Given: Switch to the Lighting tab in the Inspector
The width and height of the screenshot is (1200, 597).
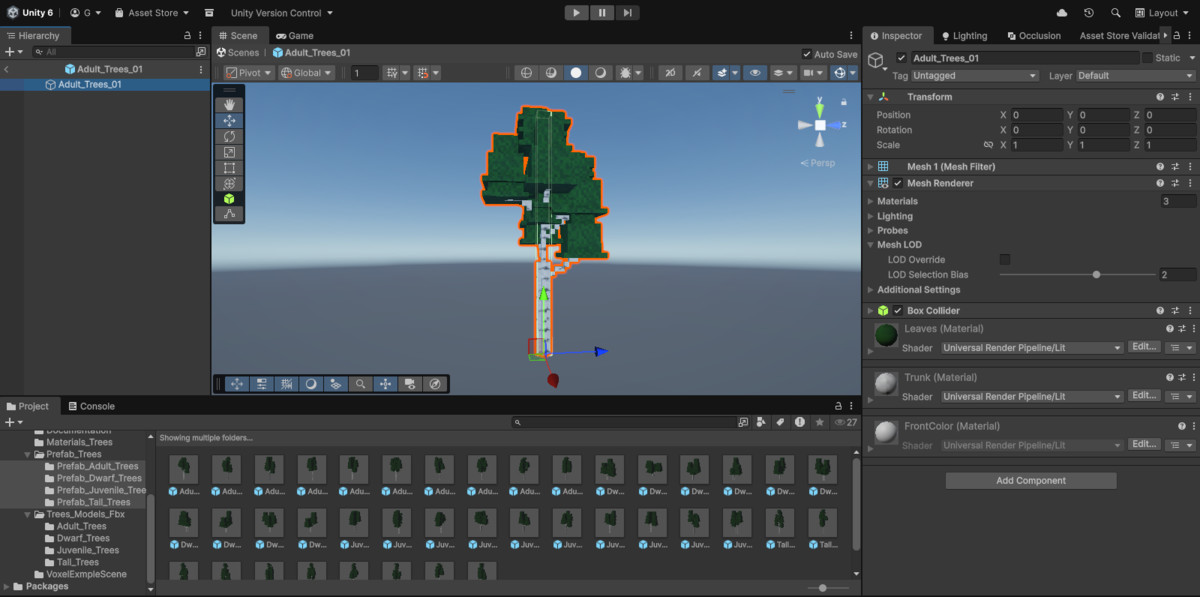Looking at the screenshot, I should click(963, 35).
